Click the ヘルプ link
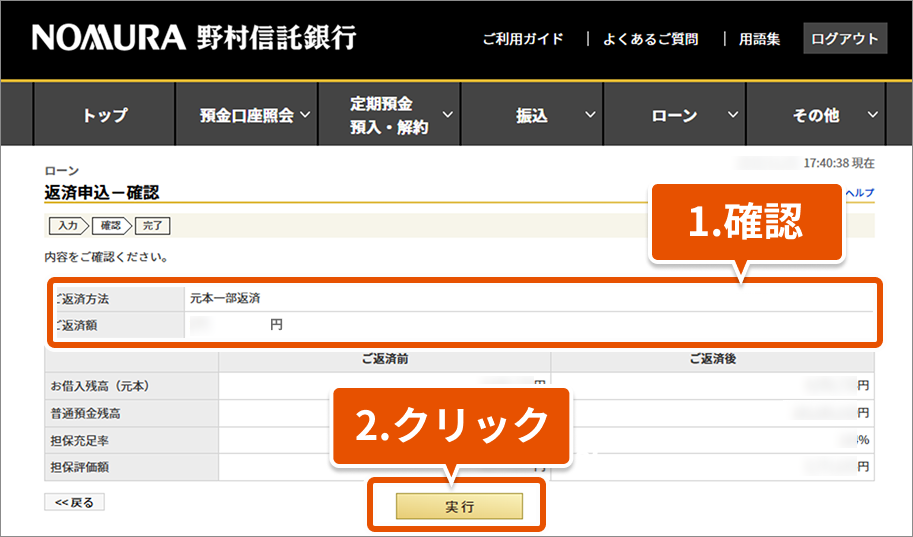Image resolution: width=913 pixels, height=537 pixels. tap(860, 193)
